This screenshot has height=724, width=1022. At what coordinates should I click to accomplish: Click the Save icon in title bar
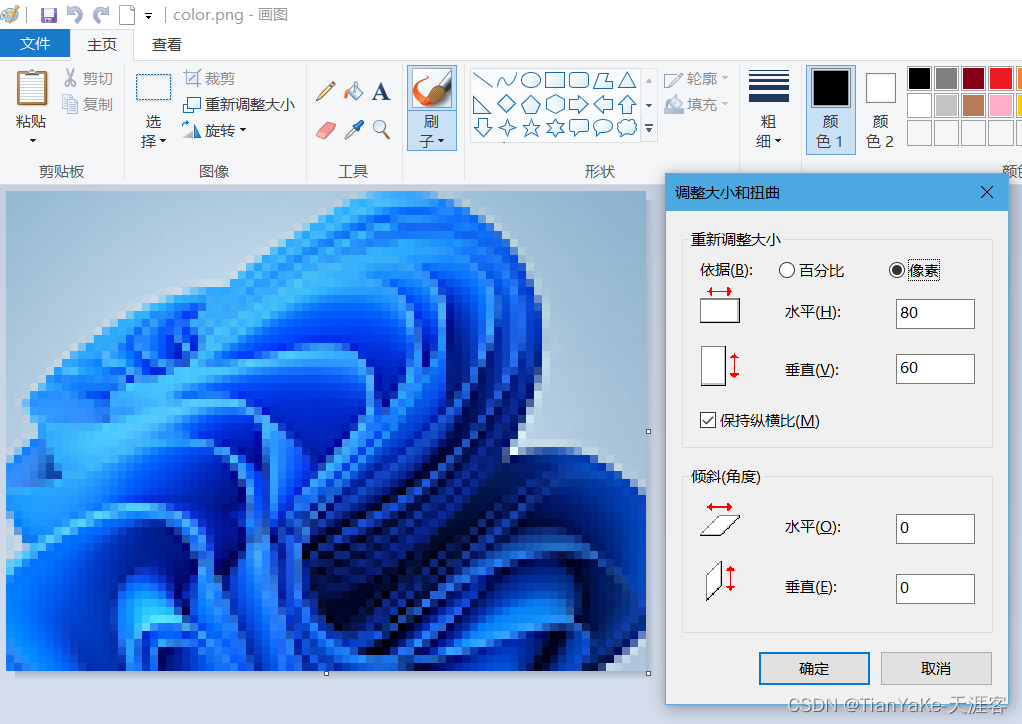click(49, 14)
